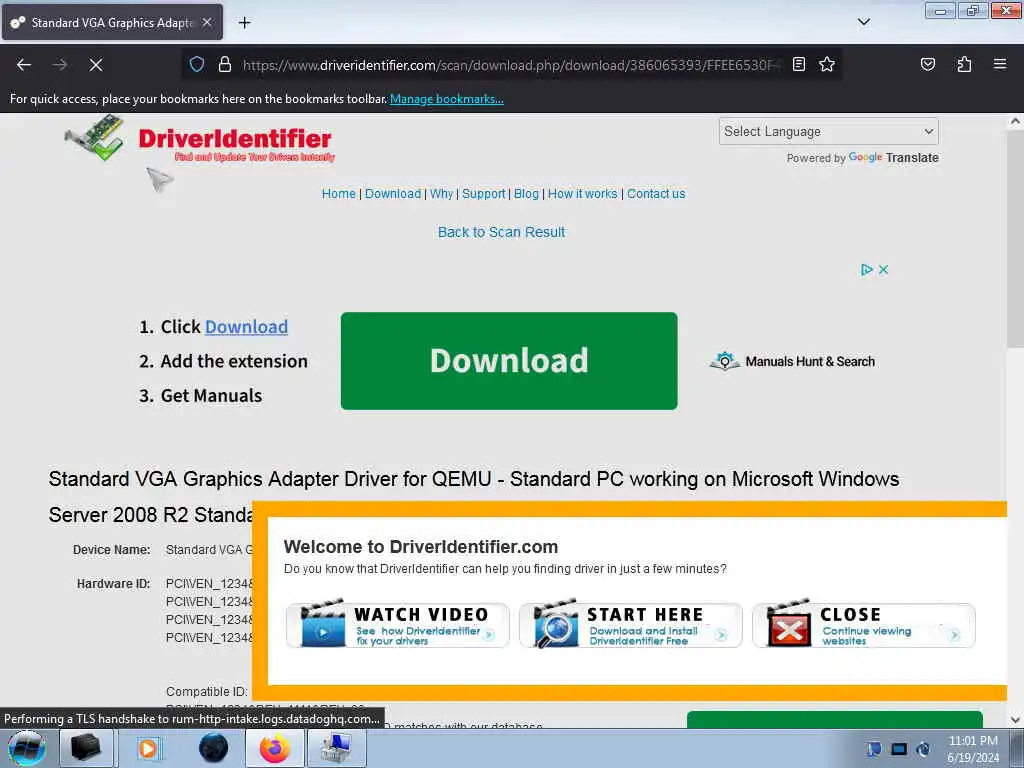Click the address bar URL field
The image size is (1024, 768).
click(x=510, y=65)
